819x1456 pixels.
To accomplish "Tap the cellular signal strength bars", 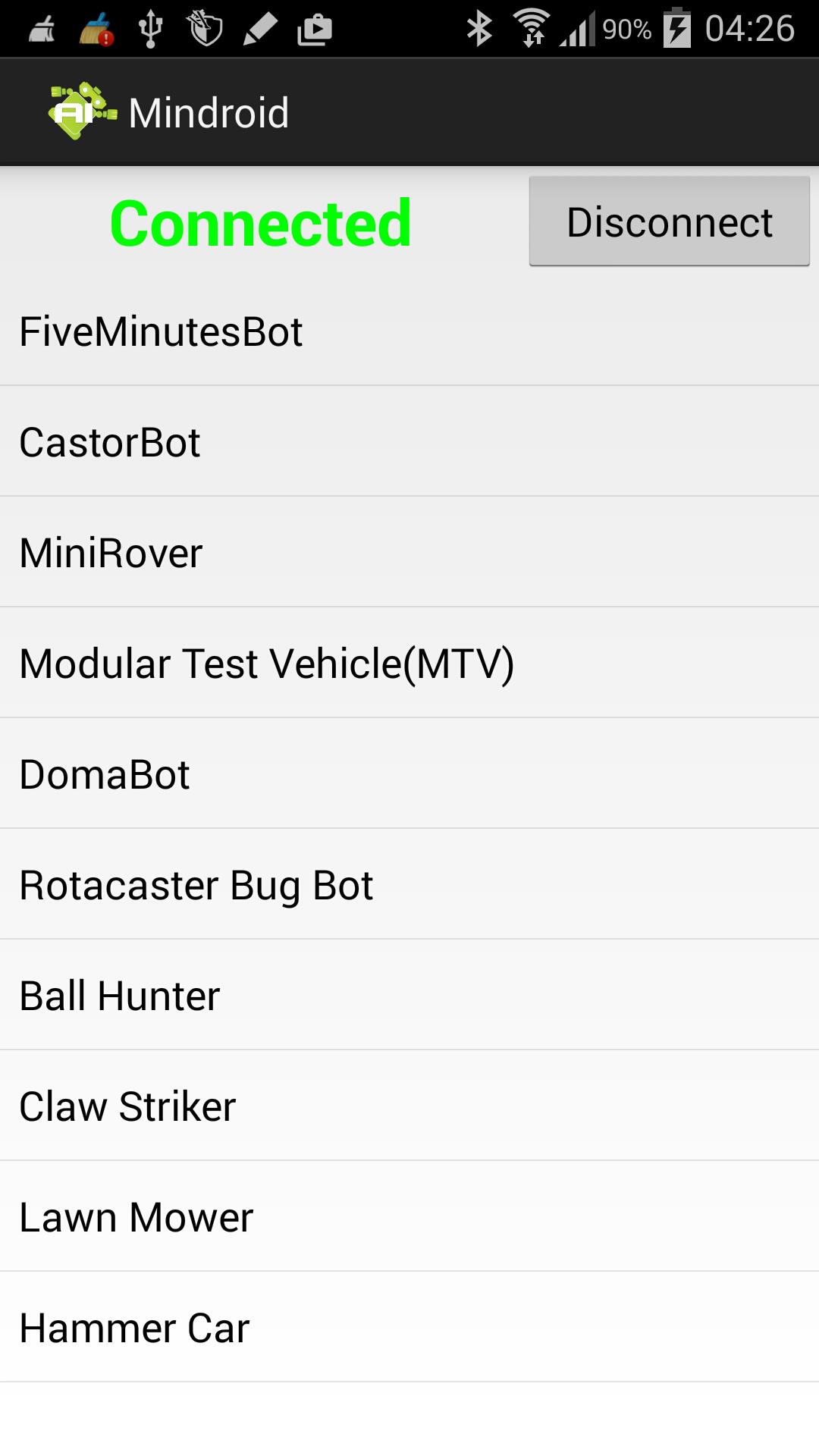I will tap(579, 29).
